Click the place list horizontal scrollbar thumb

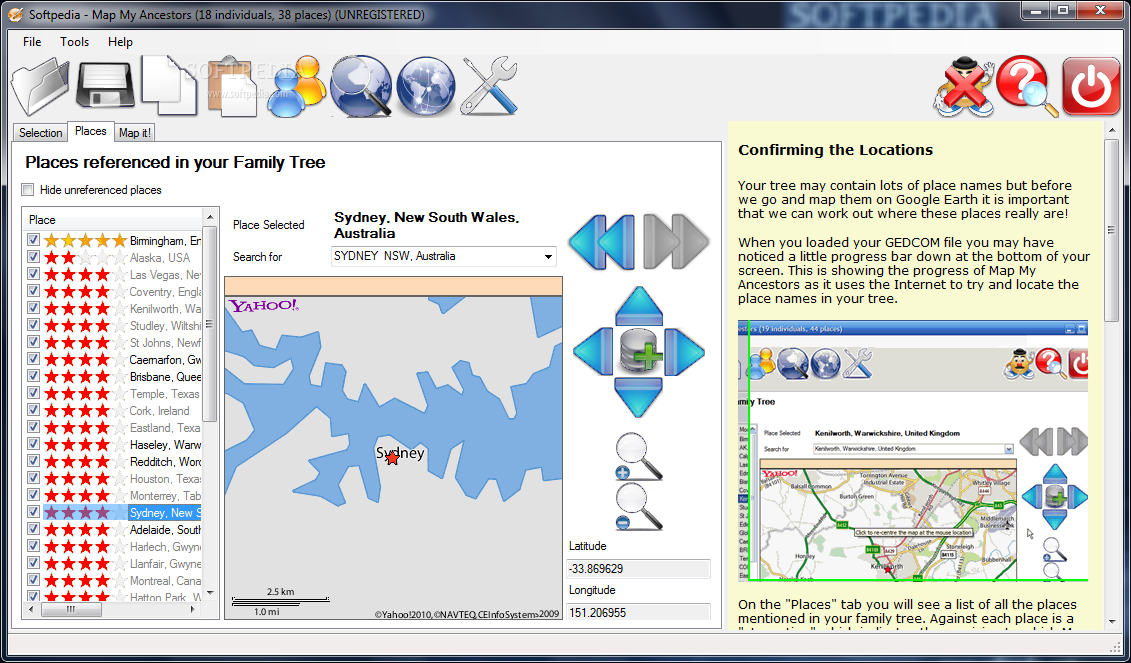point(71,610)
